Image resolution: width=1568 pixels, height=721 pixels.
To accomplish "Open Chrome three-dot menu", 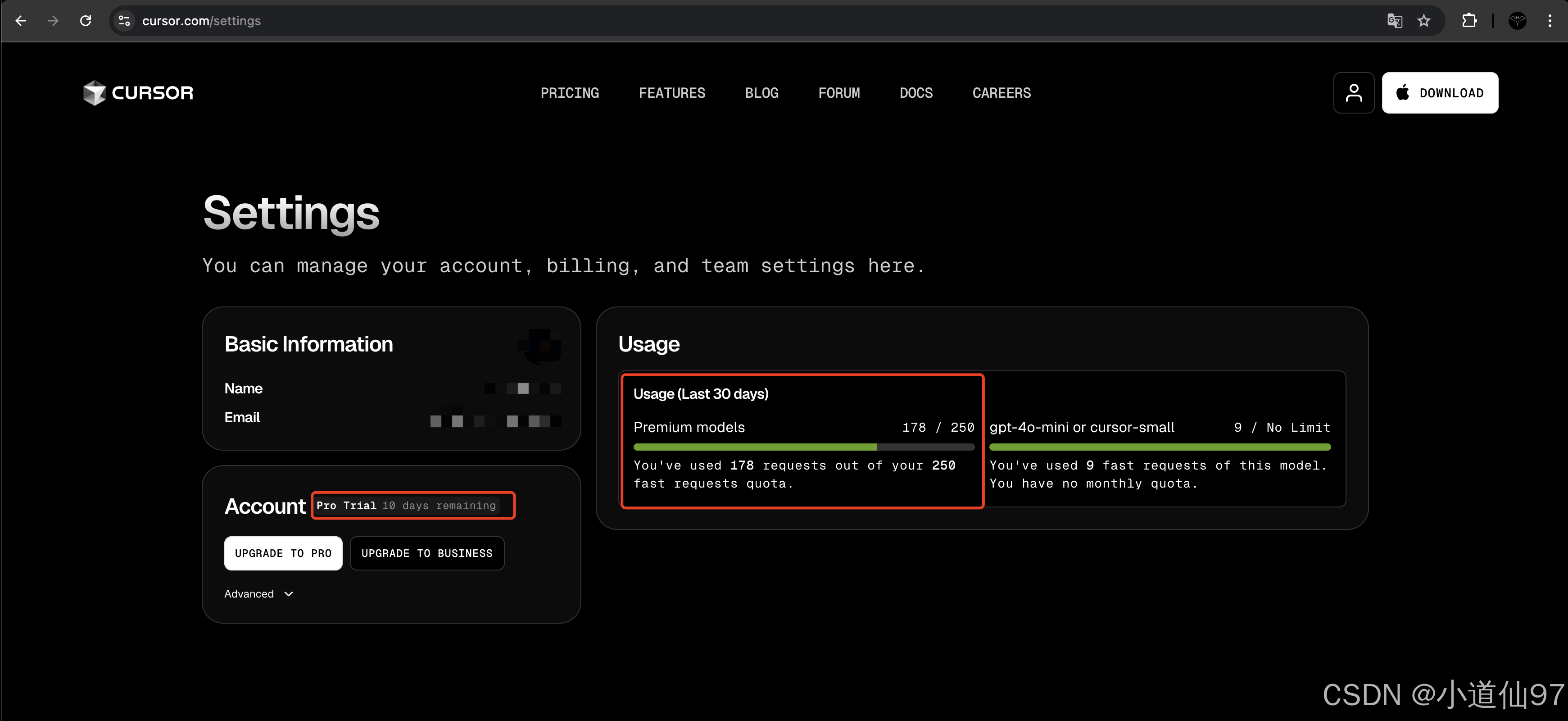I will 1550,21.
